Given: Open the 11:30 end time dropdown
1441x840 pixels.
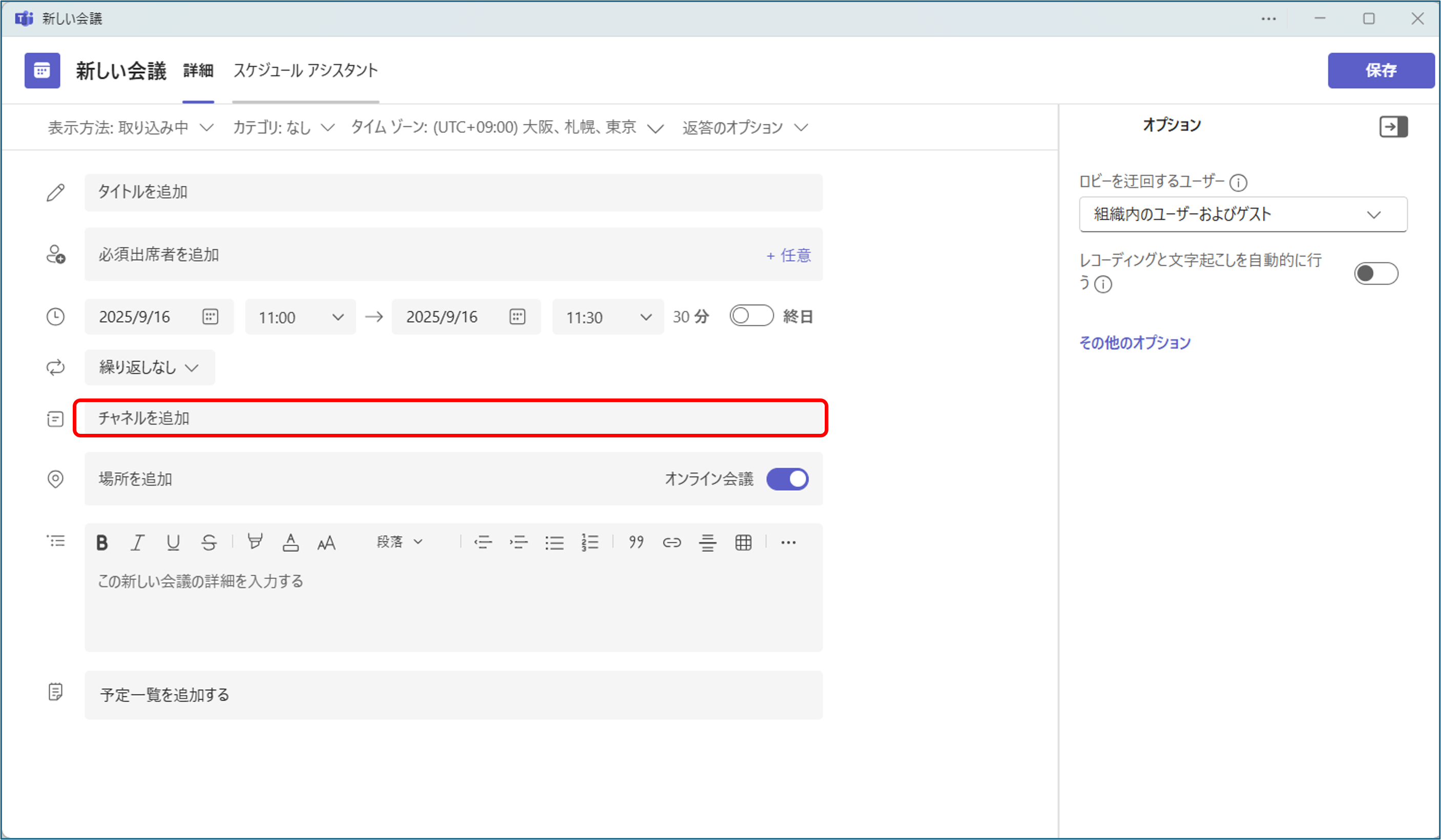Looking at the screenshot, I should pos(607,317).
